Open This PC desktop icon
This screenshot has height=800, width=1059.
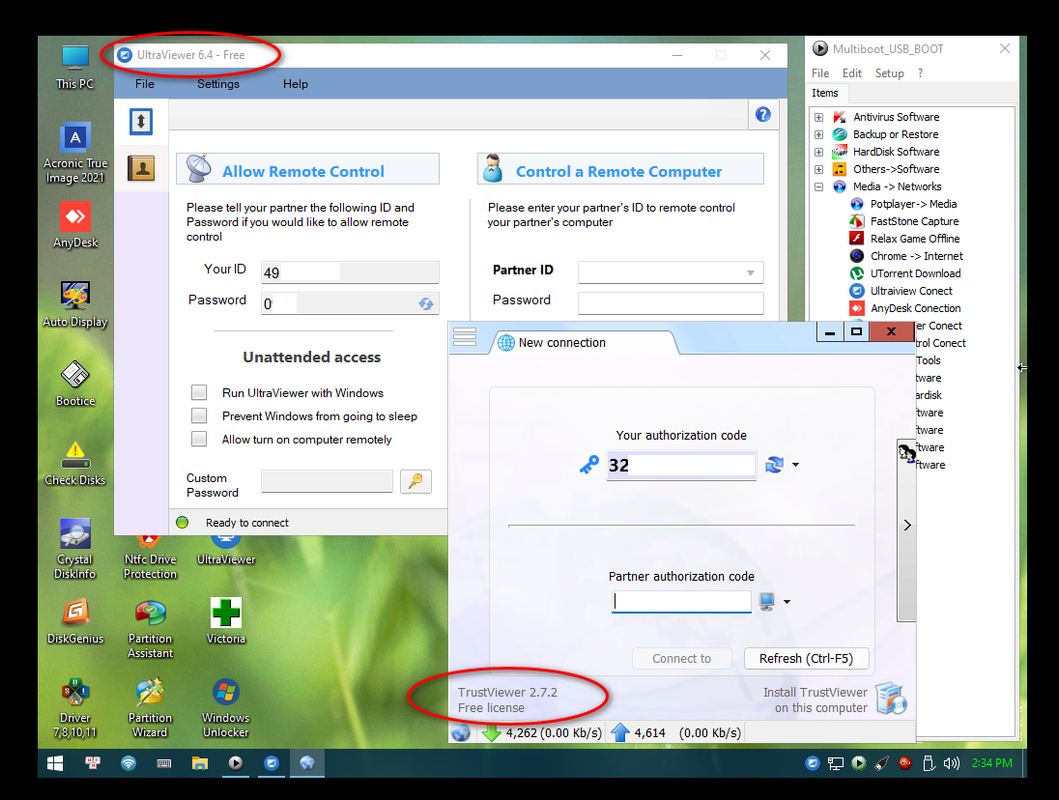(x=75, y=67)
